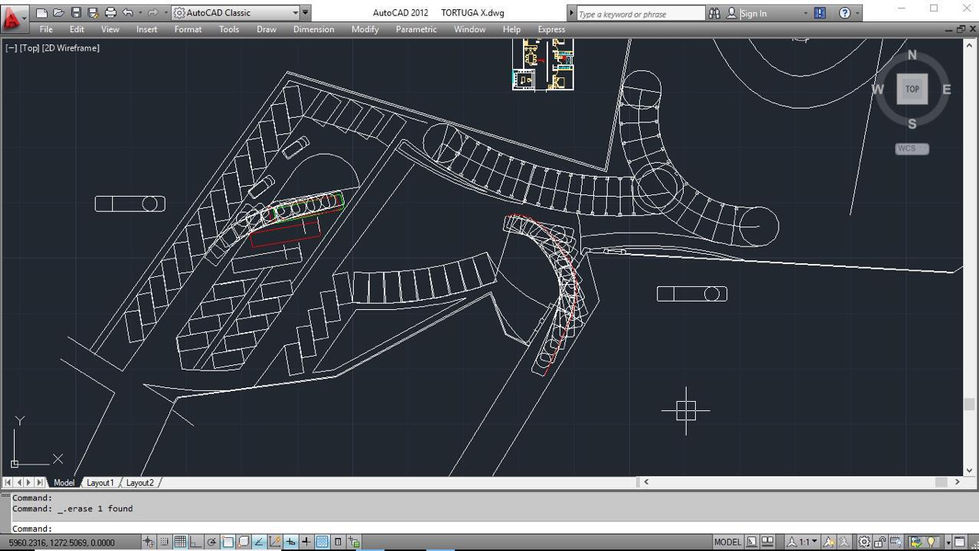The height and width of the screenshot is (551, 979).
Task: Click the Redo arrow icon
Action: click(153, 12)
